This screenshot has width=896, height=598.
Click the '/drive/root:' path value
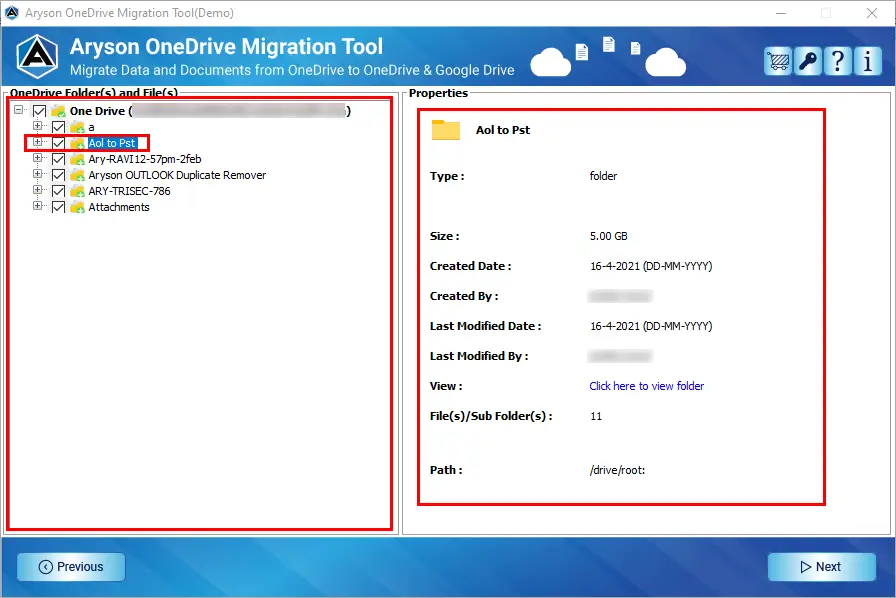coord(617,470)
